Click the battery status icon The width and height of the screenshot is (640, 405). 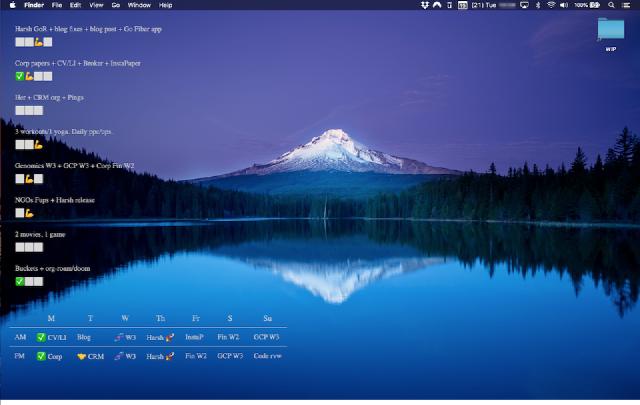(x=595, y=5)
